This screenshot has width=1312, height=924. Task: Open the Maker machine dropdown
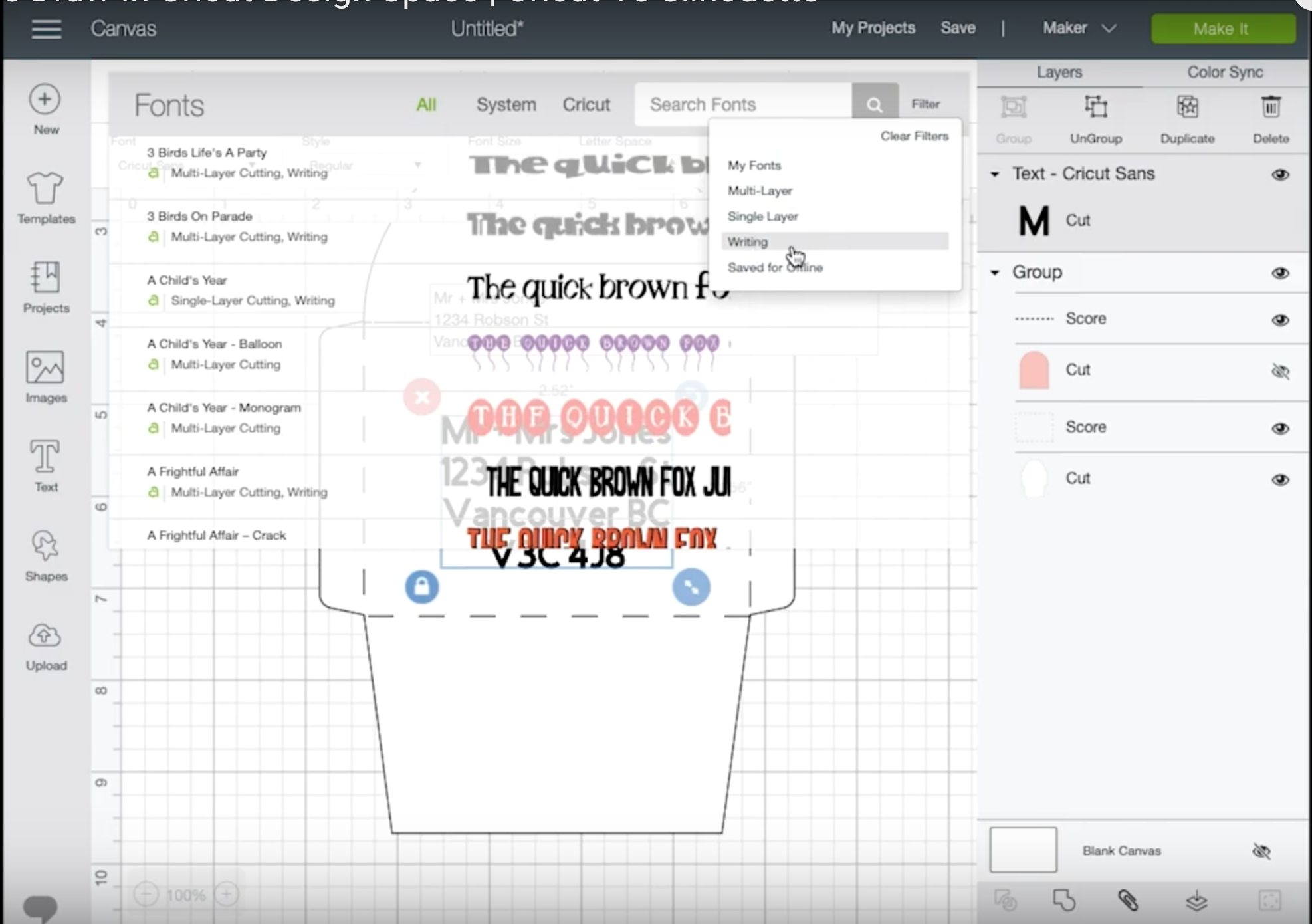click(x=1079, y=28)
